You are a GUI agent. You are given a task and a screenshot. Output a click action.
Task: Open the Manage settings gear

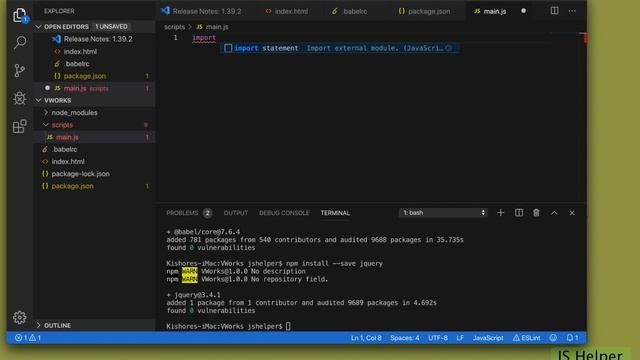click(19, 317)
